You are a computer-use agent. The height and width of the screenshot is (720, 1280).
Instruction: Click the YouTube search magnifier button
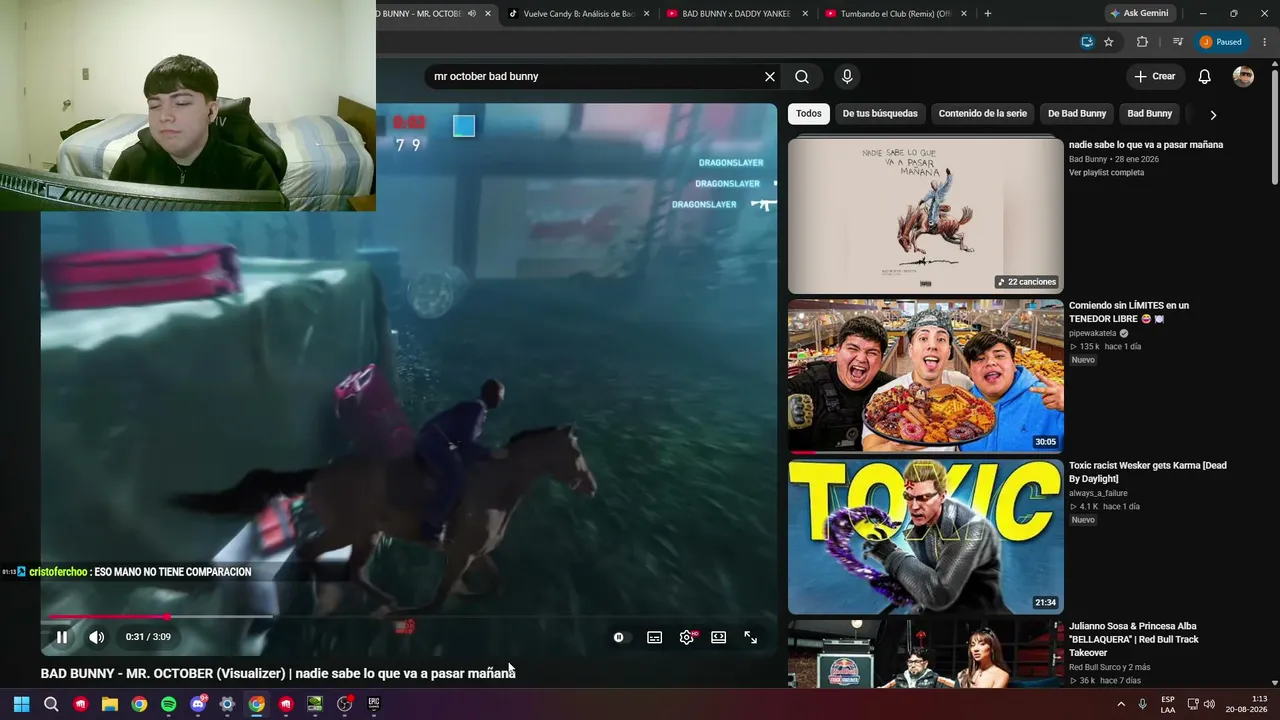(802, 76)
